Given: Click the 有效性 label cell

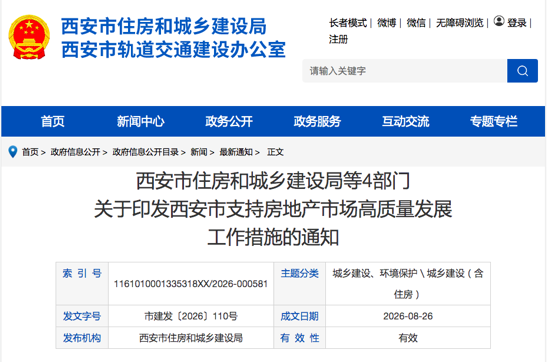Looking at the screenshot, I should click(x=300, y=338).
